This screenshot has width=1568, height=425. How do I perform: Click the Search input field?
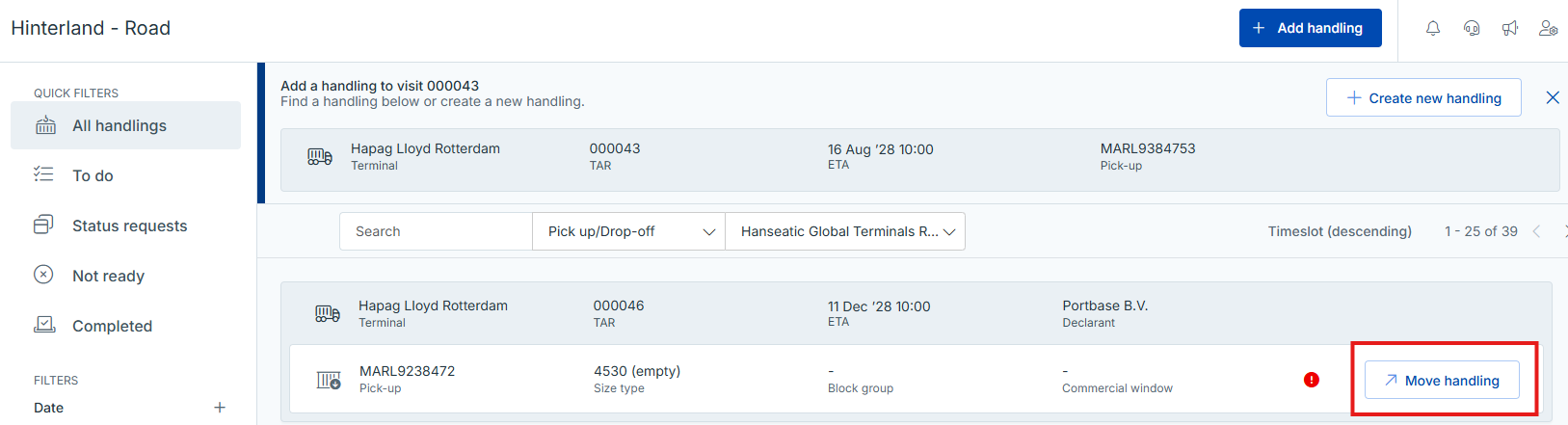(x=436, y=231)
